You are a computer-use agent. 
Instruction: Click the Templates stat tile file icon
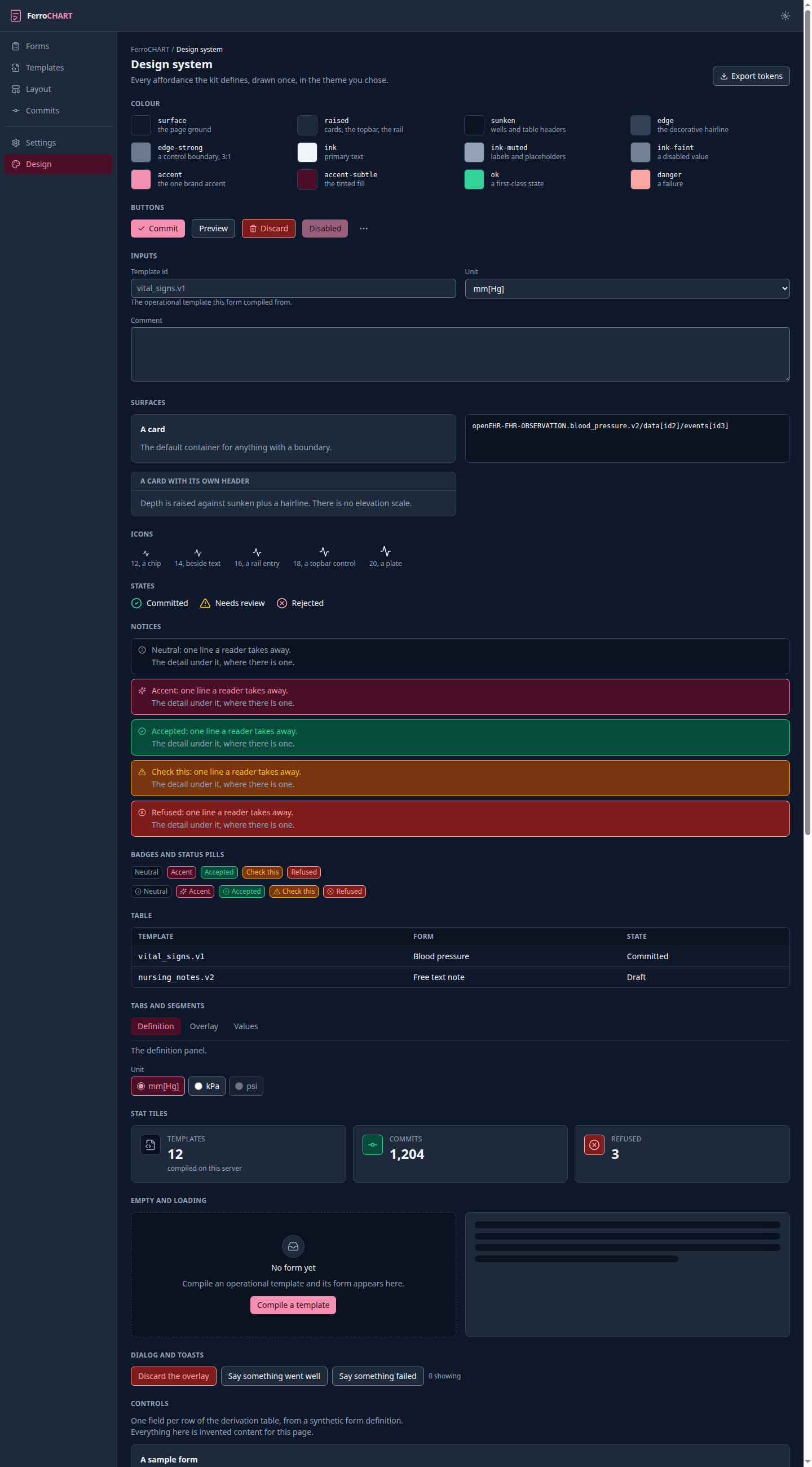tap(150, 1145)
